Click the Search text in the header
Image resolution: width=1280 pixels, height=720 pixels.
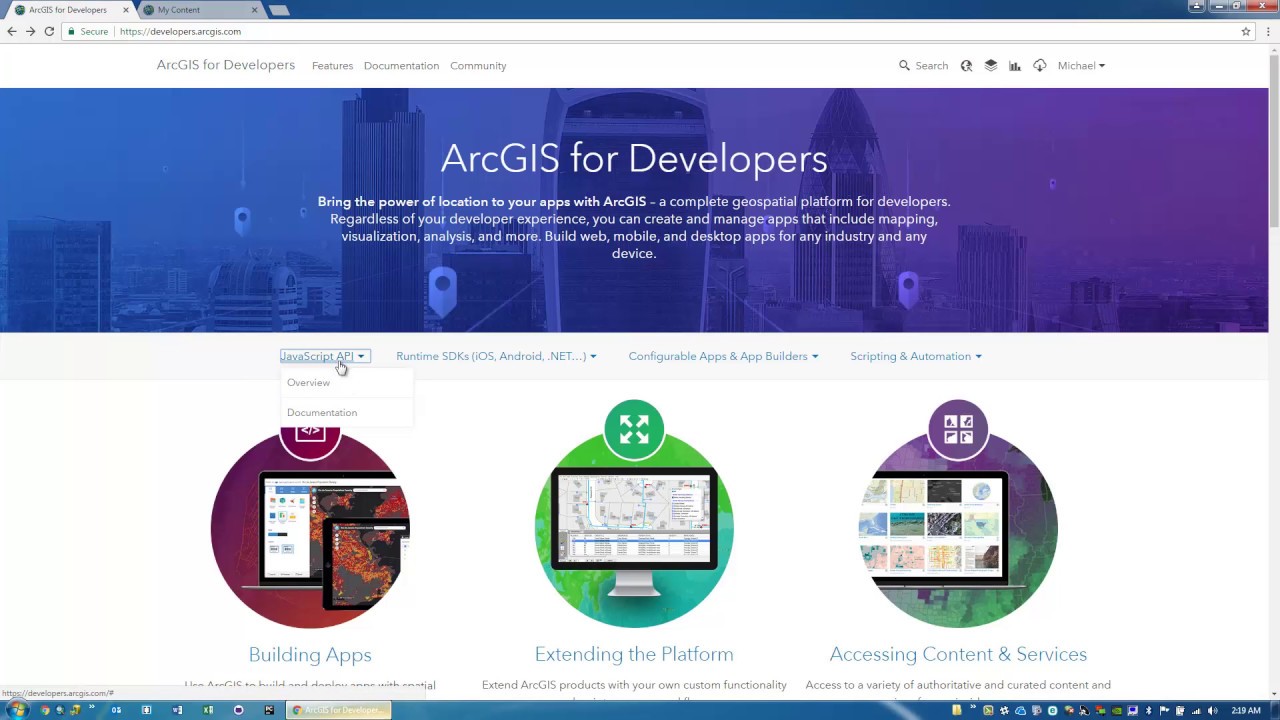click(931, 66)
